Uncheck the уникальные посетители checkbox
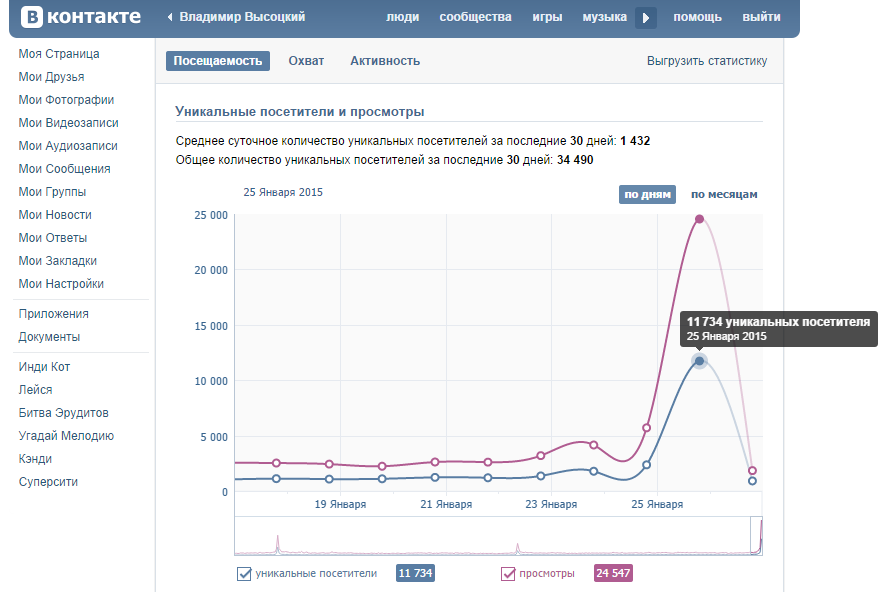 click(x=244, y=573)
